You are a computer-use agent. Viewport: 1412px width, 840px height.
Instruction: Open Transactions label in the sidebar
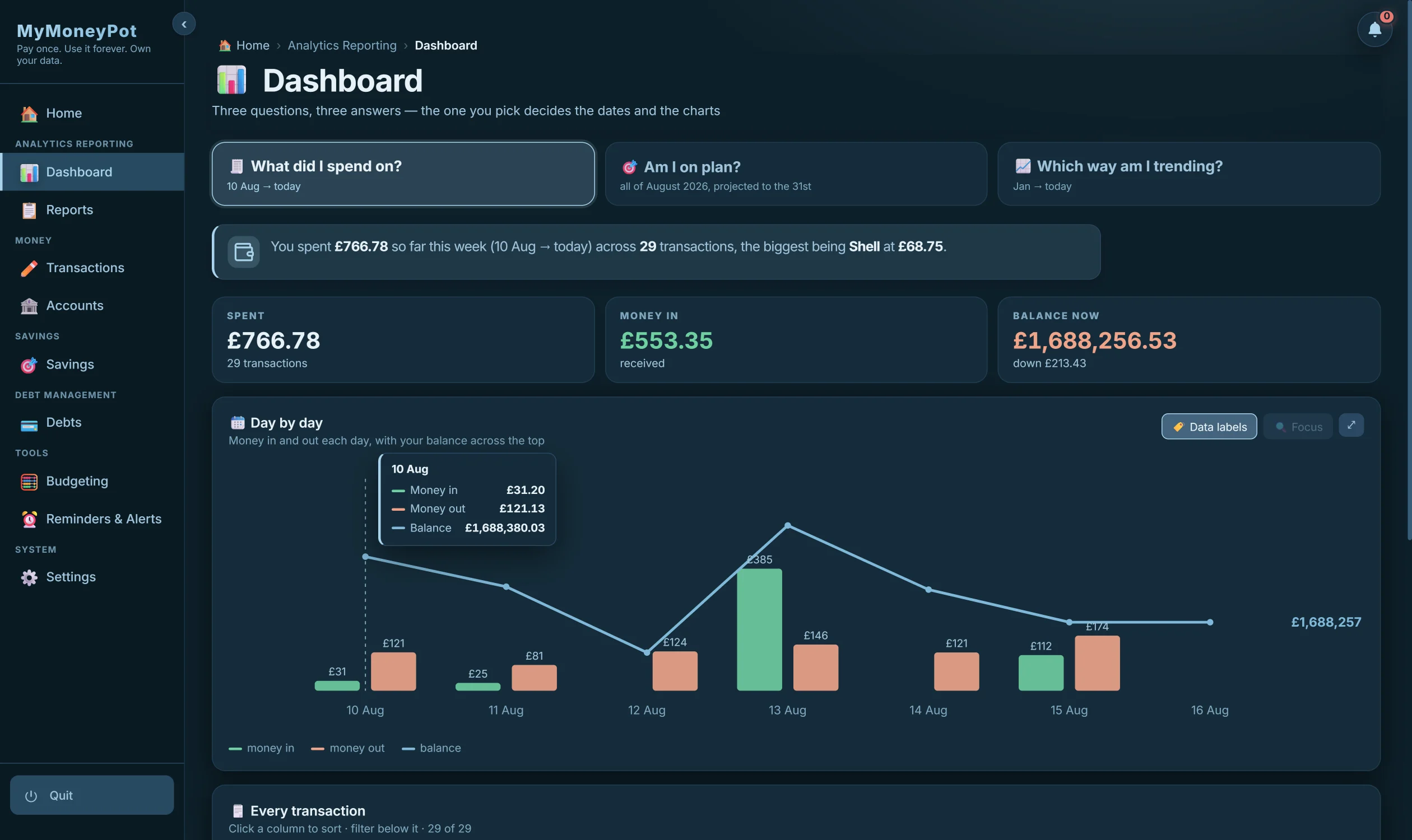tap(85, 268)
